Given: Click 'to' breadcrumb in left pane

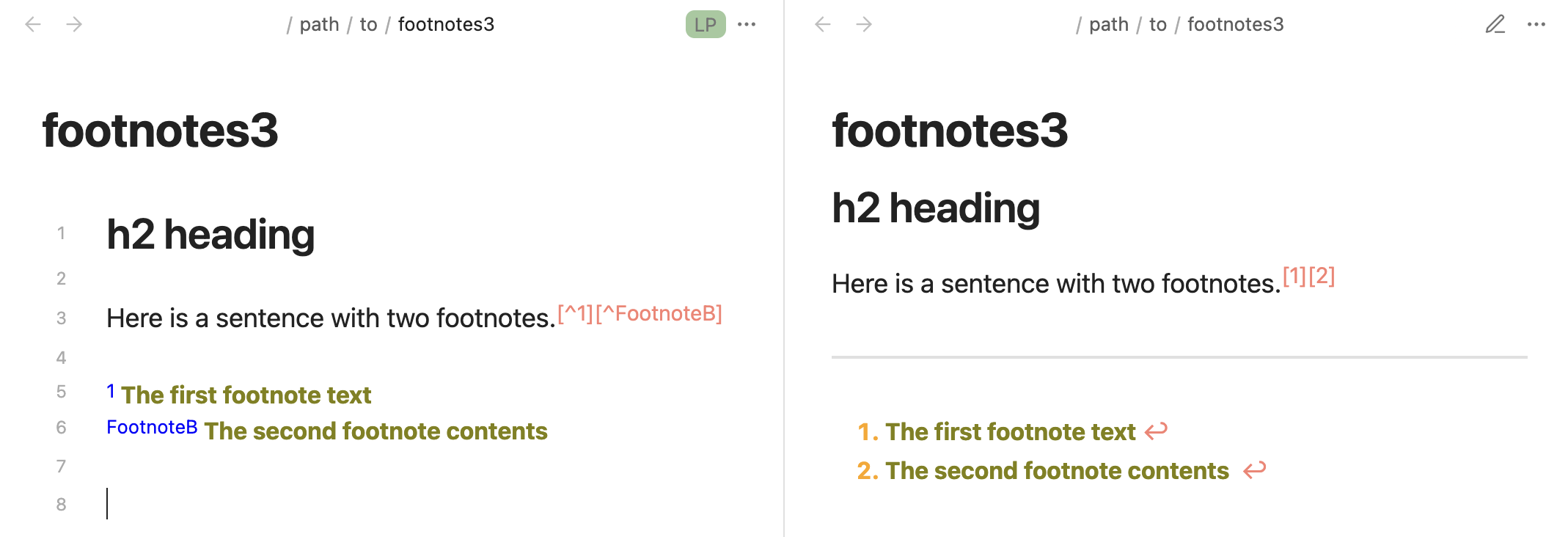Looking at the screenshot, I should (x=368, y=24).
